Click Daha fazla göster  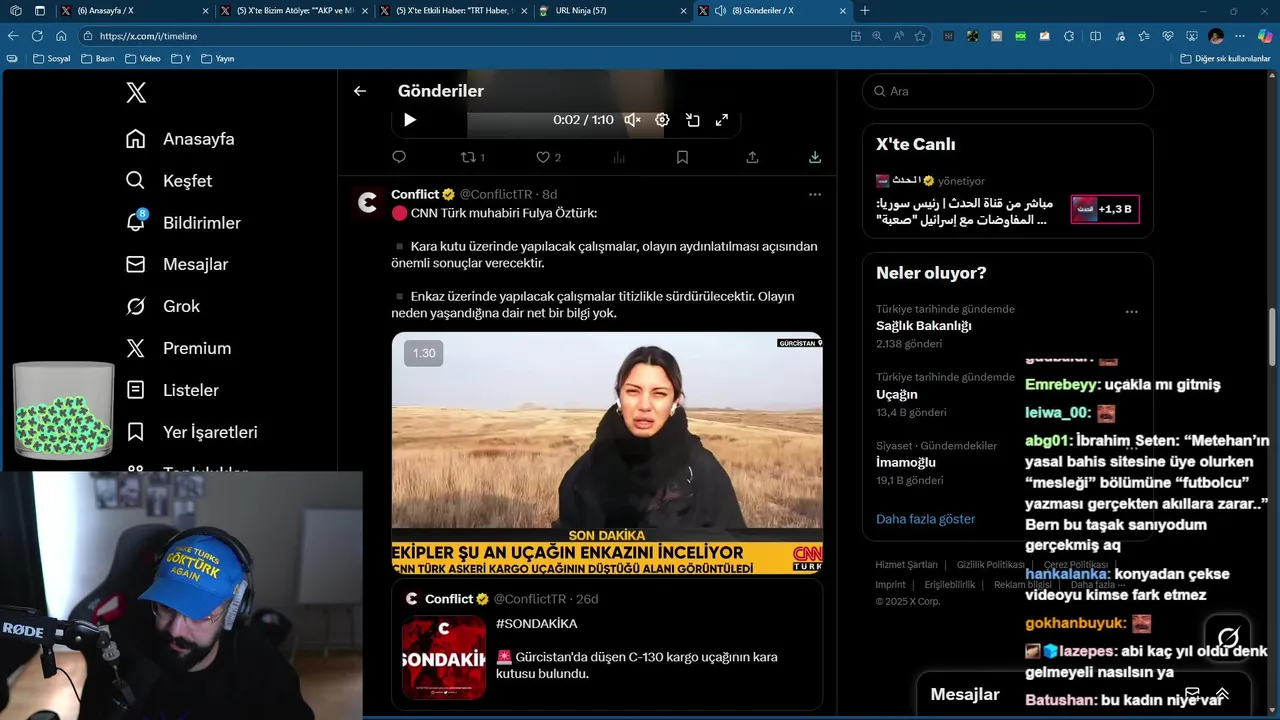tap(926, 519)
